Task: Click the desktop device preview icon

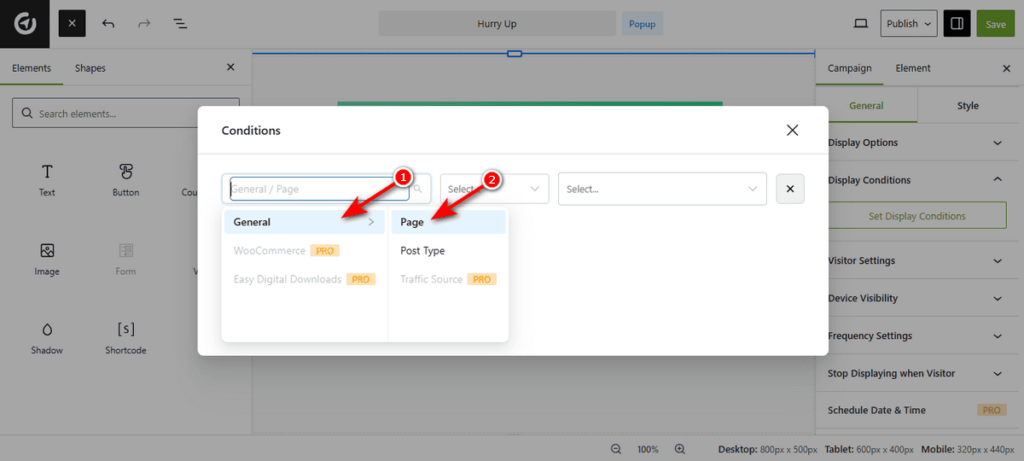Action: pos(860,23)
